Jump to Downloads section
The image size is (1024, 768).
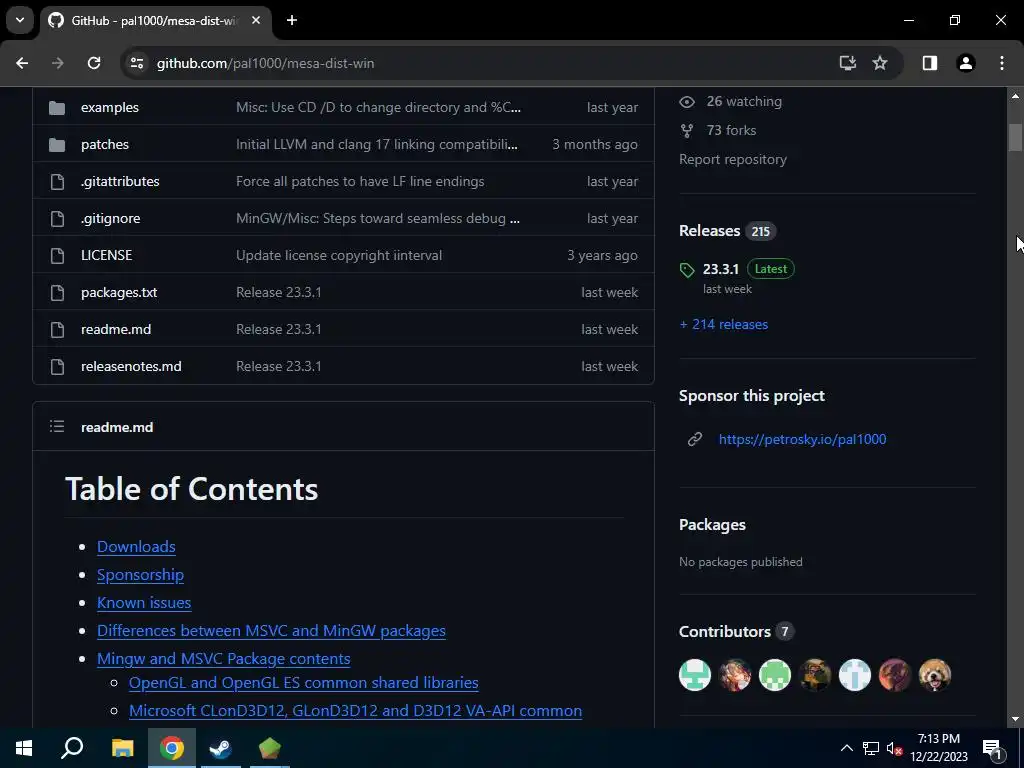tap(136, 546)
